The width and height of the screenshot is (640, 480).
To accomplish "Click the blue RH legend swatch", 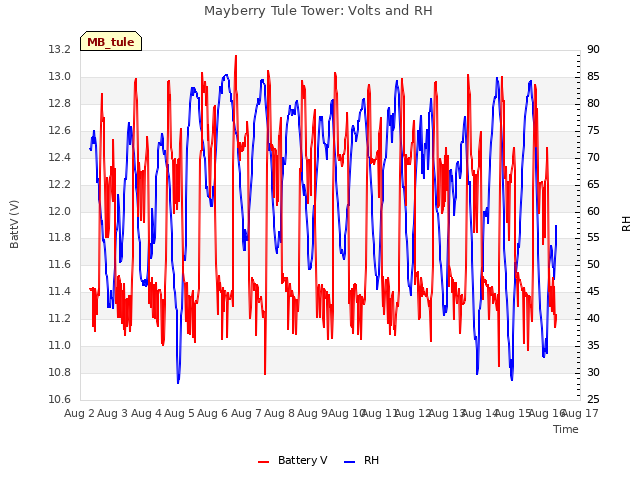I will coord(350,462).
